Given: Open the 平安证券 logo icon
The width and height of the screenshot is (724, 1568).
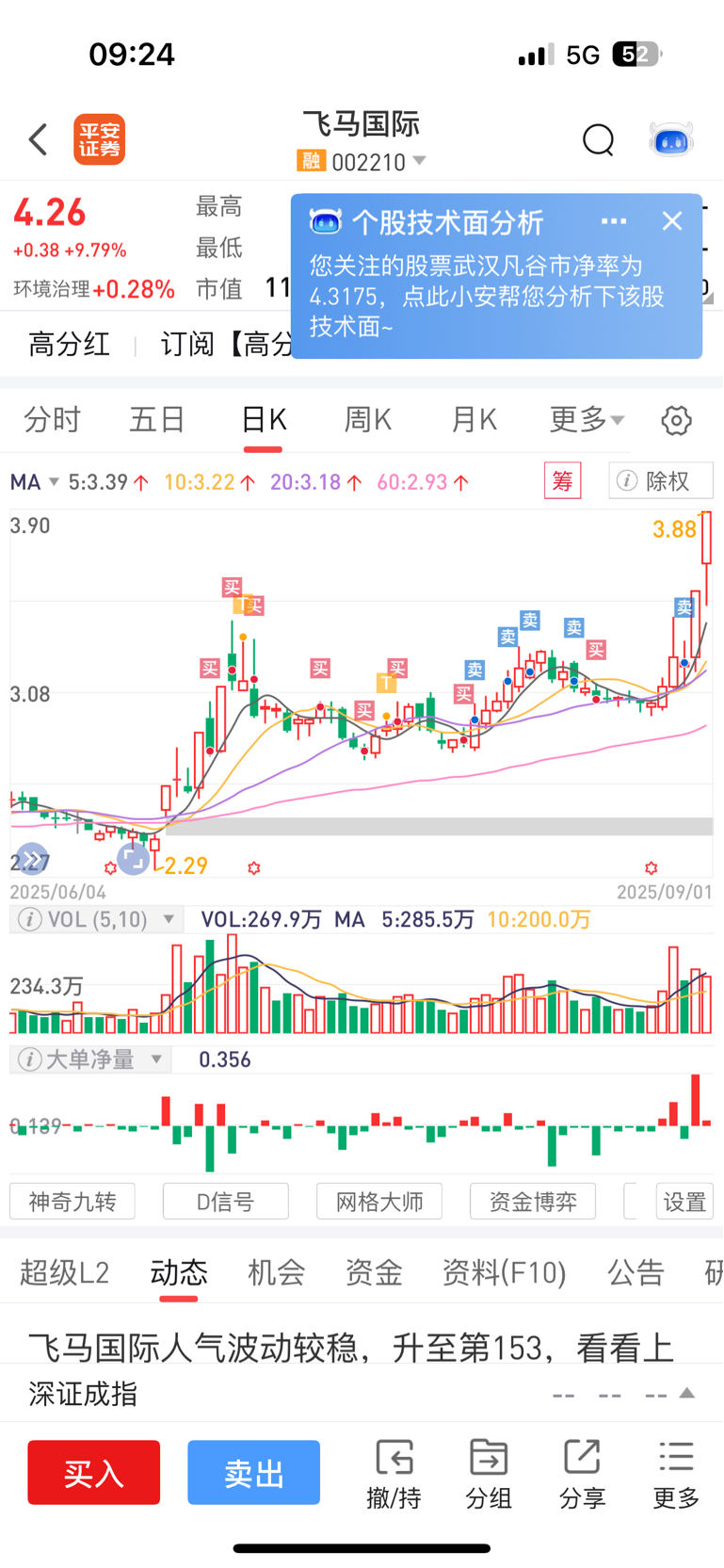Looking at the screenshot, I should (x=100, y=139).
